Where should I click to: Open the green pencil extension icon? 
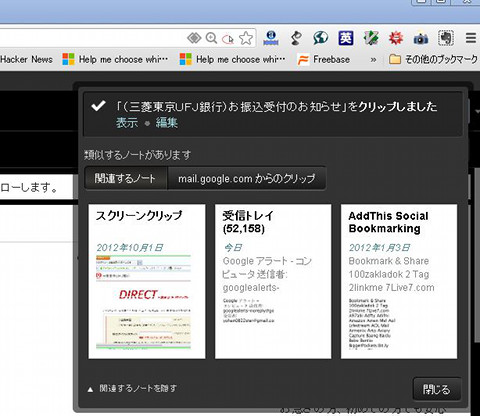tap(371, 38)
